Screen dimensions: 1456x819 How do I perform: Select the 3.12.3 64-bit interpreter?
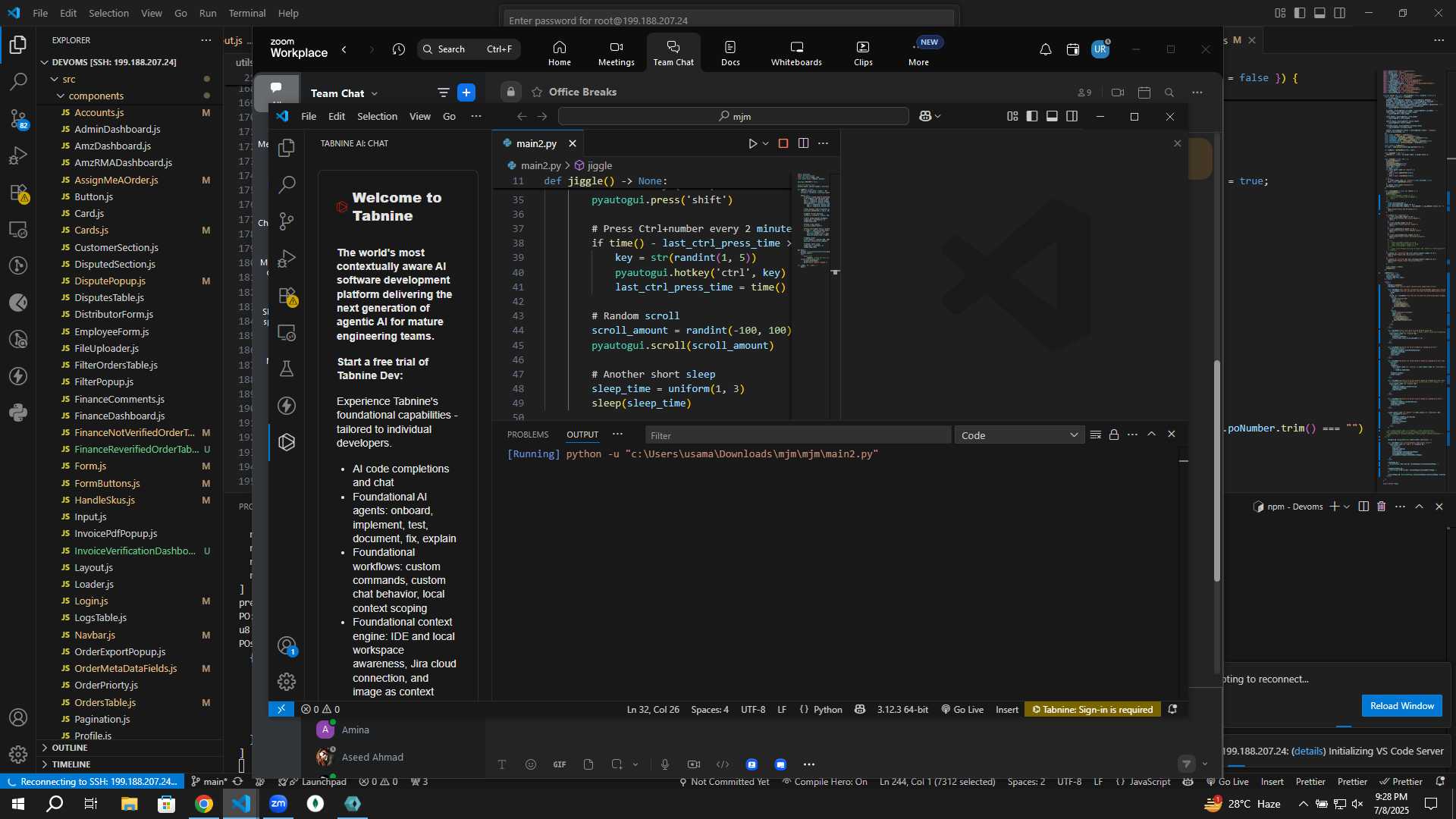click(x=902, y=710)
